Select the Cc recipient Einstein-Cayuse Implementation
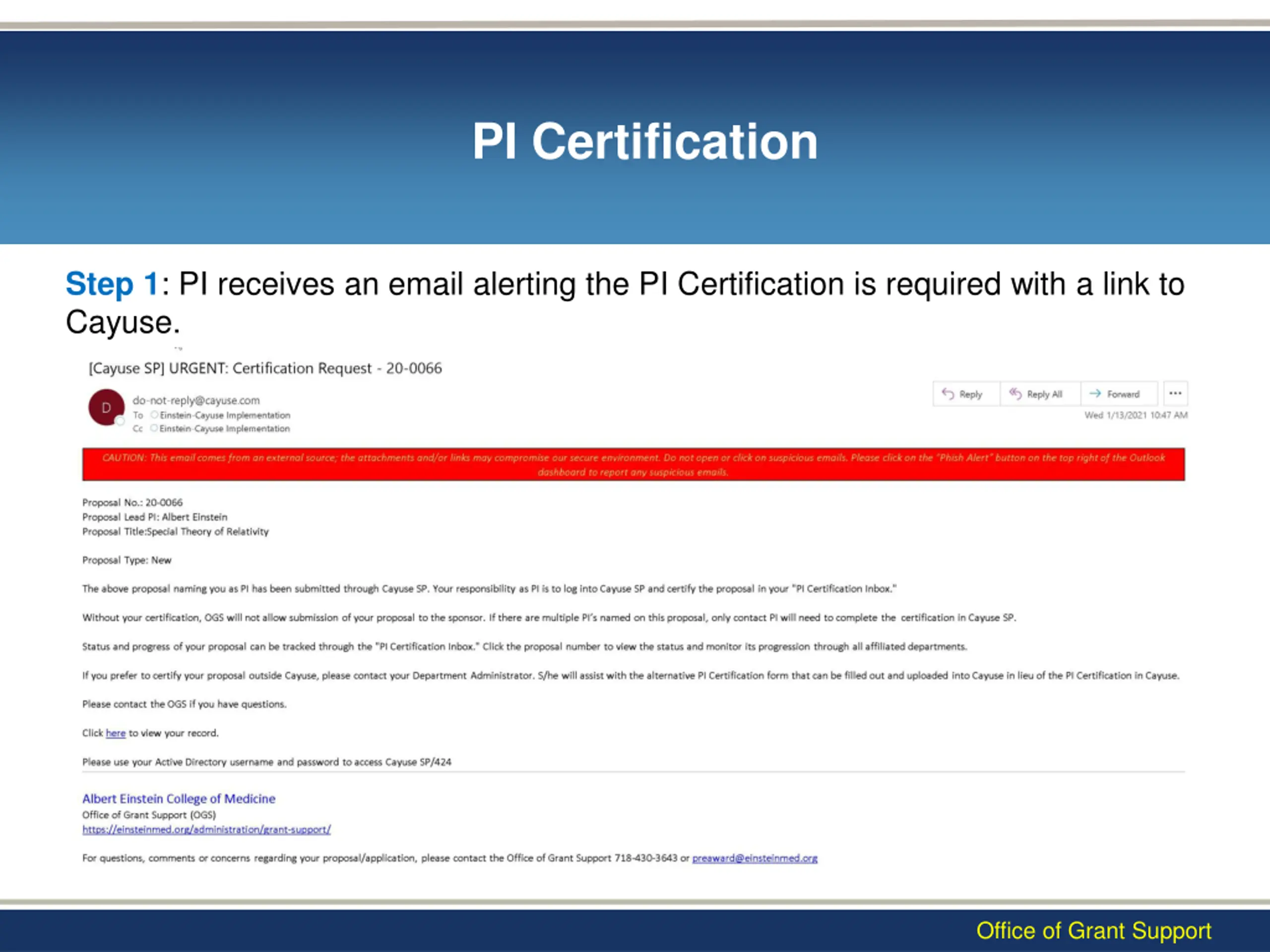This screenshot has width=1270, height=952. tap(224, 429)
